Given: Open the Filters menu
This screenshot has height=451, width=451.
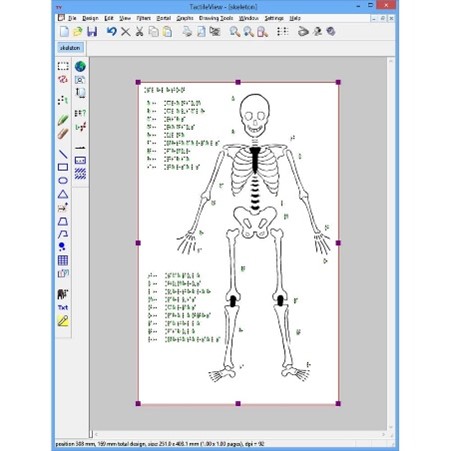Looking at the screenshot, I should (144, 18).
